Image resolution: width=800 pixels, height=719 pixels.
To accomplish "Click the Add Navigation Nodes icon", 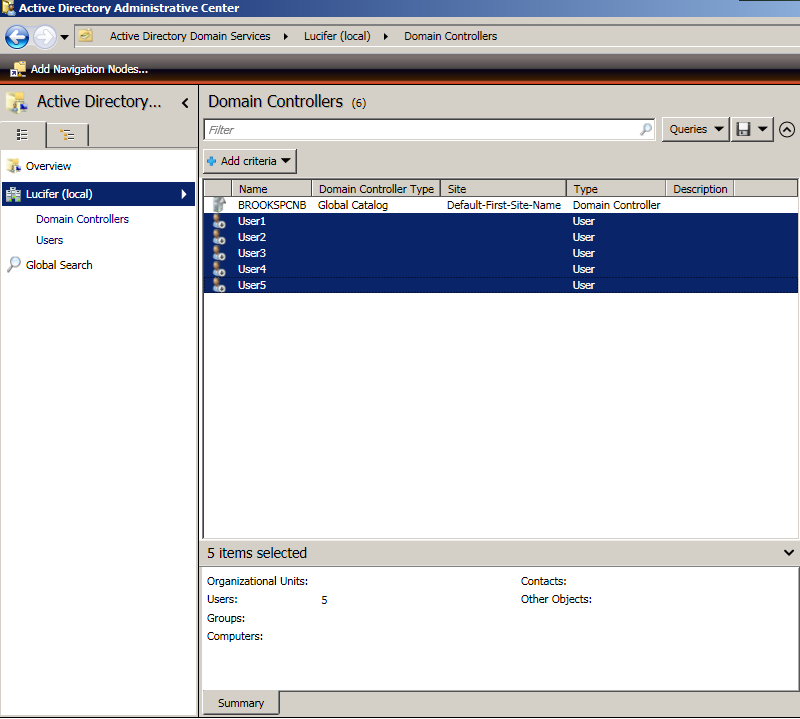I will pos(17,69).
